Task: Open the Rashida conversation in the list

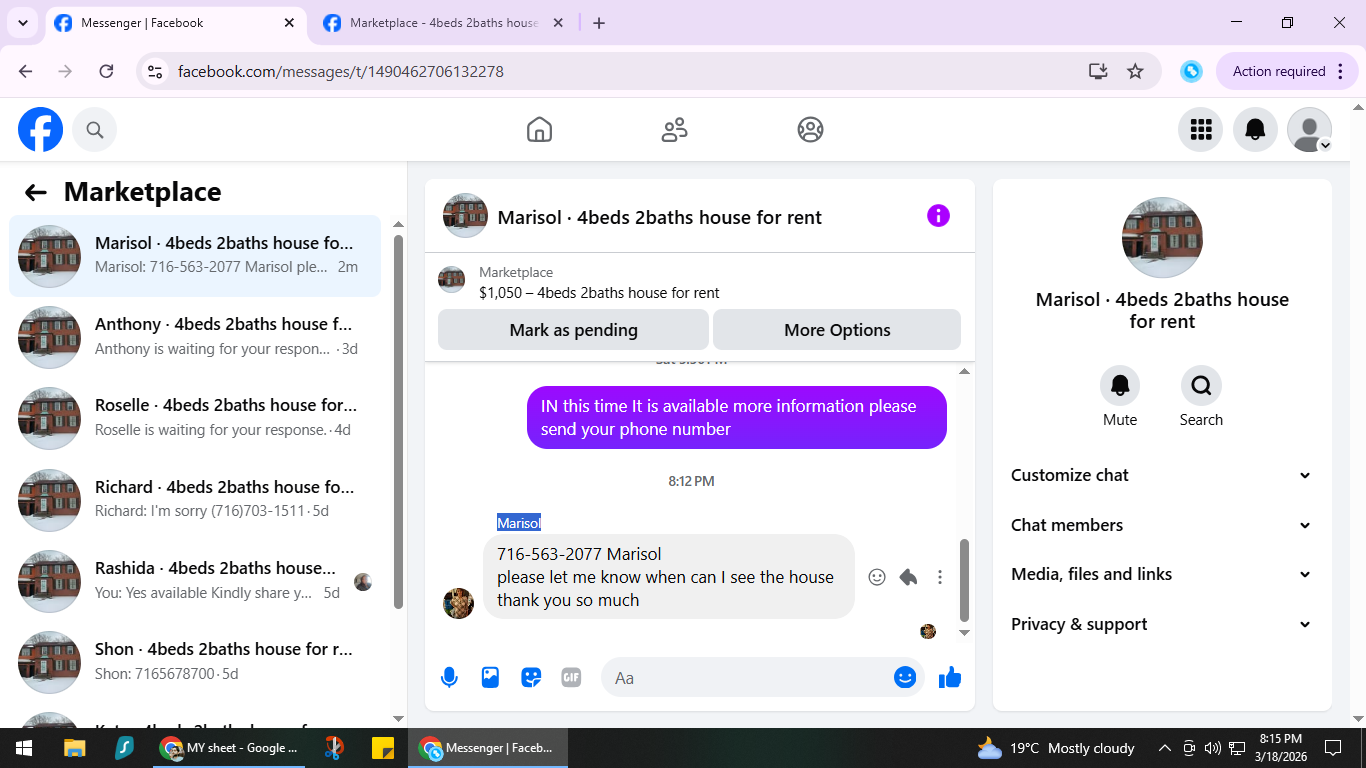Action: [x=195, y=580]
